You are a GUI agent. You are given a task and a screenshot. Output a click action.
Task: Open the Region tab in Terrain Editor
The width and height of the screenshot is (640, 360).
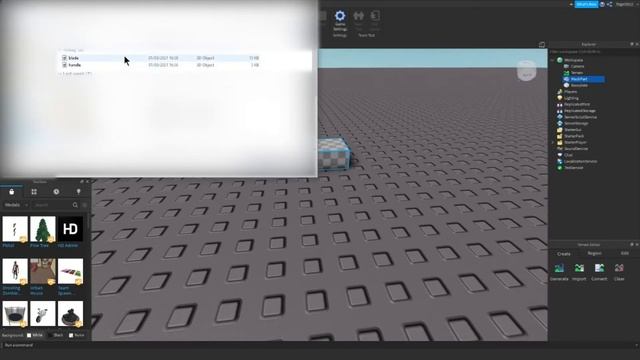click(594, 253)
